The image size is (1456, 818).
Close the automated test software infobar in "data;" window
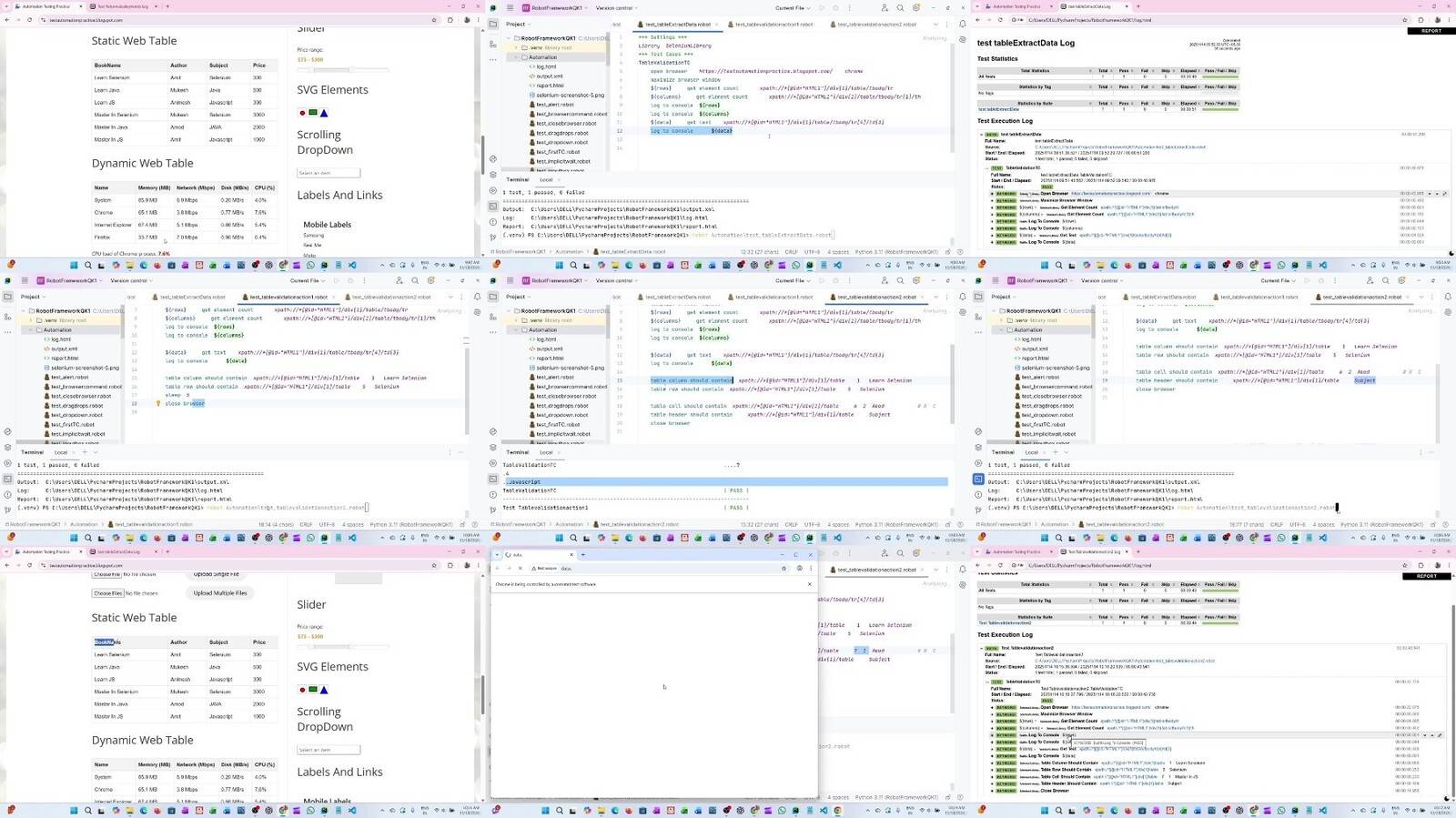(x=809, y=584)
